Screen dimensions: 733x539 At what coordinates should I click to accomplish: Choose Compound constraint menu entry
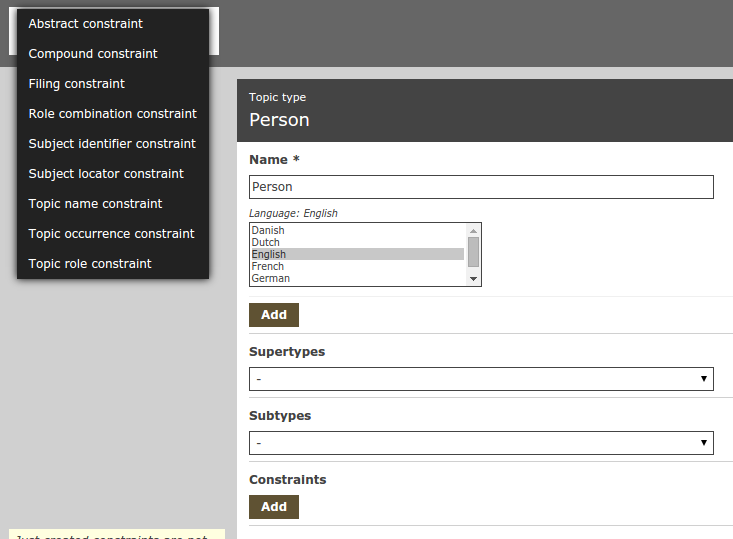93,54
